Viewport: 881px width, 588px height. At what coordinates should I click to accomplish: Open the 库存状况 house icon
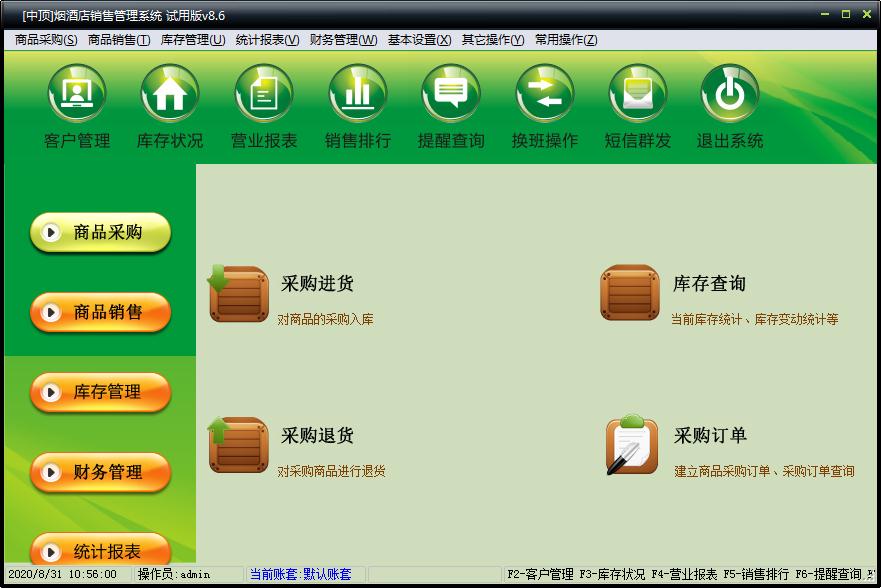pyautogui.click(x=170, y=93)
